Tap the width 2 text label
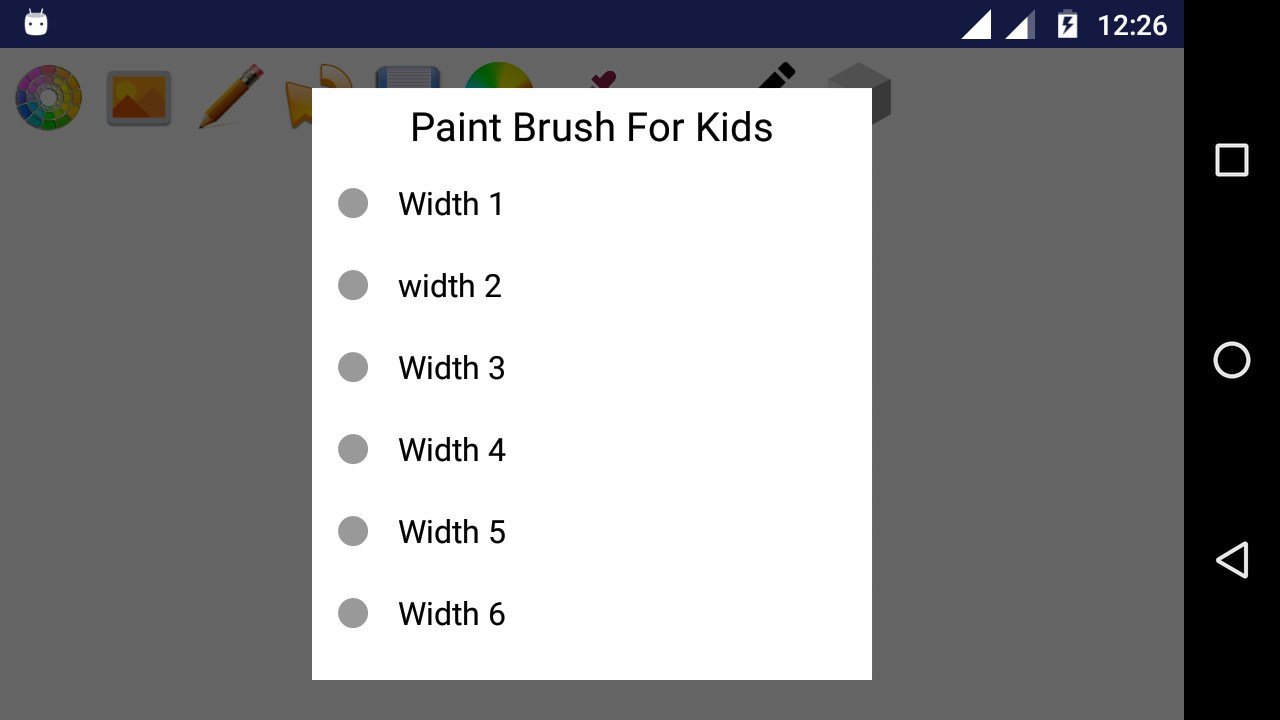The width and height of the screenshot is (1280, 720). coord(450,286)
